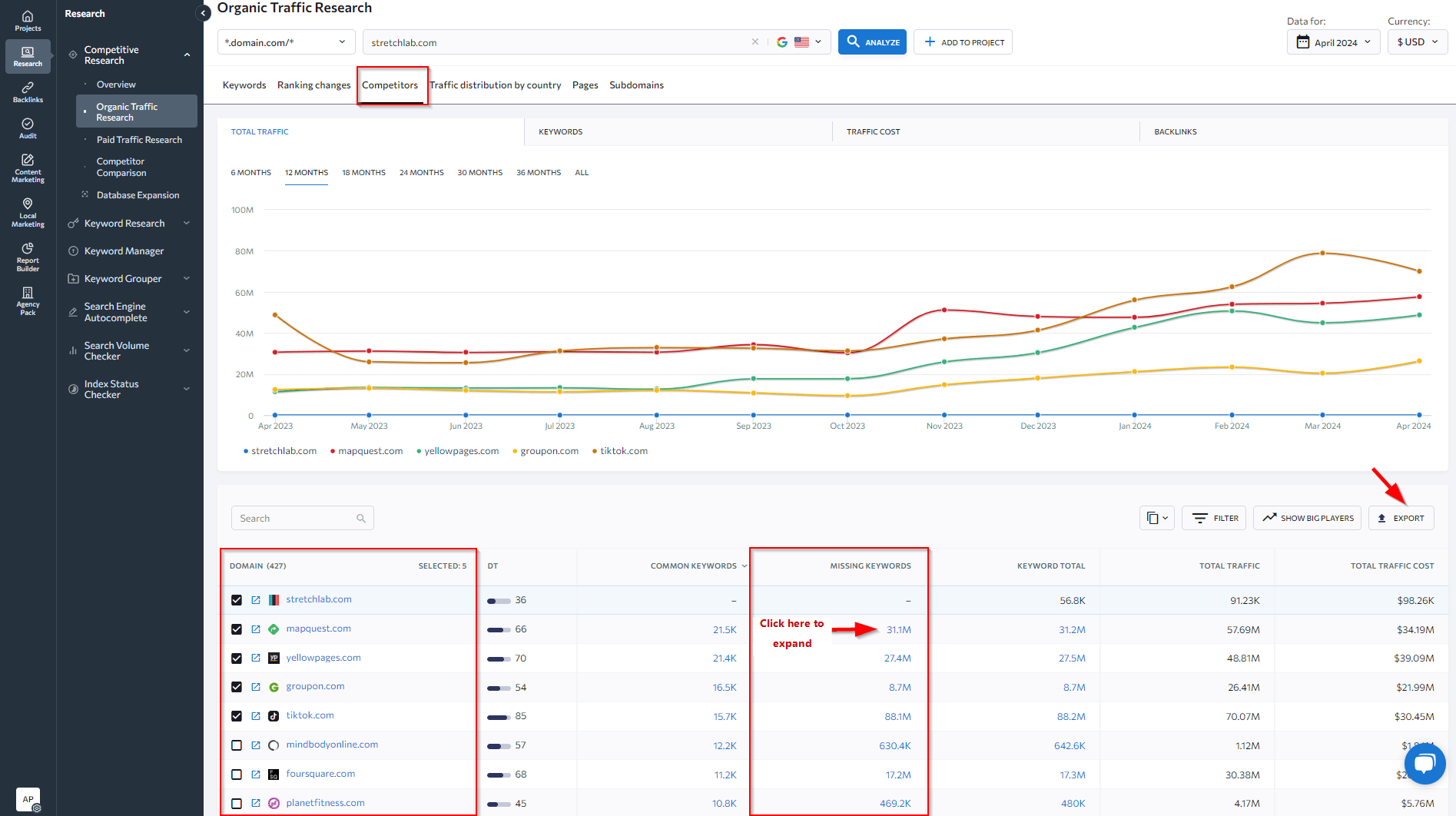Expand the Keyword Grouper section

187,279
